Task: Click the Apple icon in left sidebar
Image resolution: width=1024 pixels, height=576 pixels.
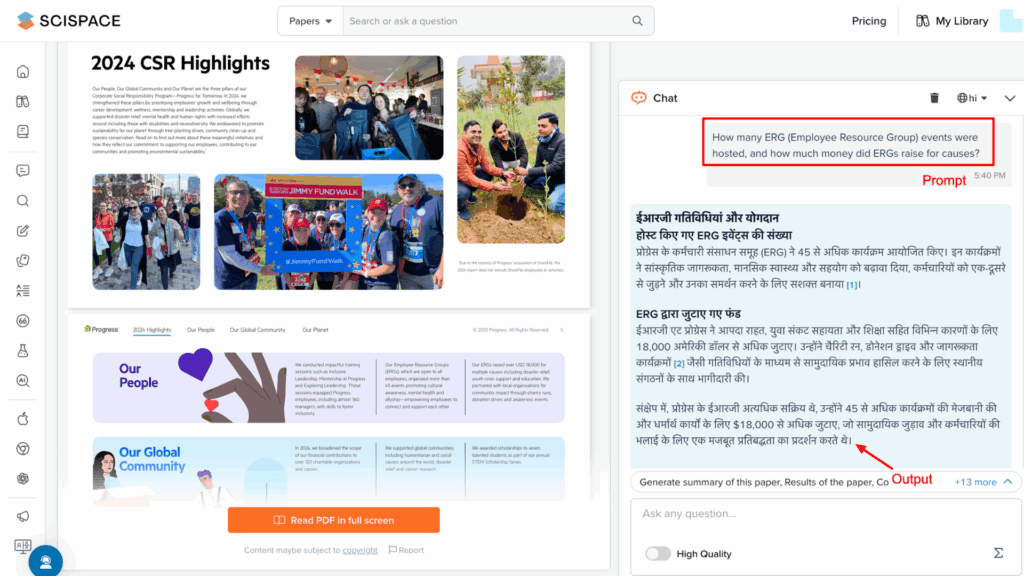Action: pyautogui.click(x=23, y=420)
